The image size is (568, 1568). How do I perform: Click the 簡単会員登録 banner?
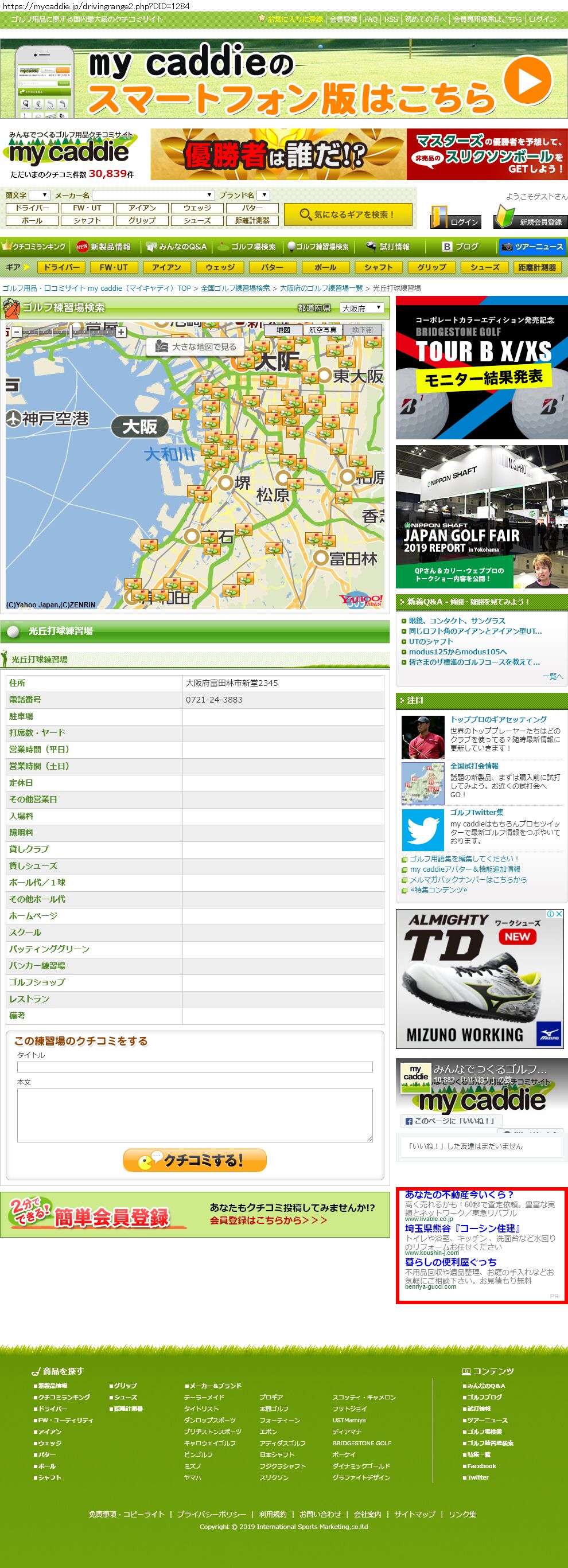tap(195, 1214)
